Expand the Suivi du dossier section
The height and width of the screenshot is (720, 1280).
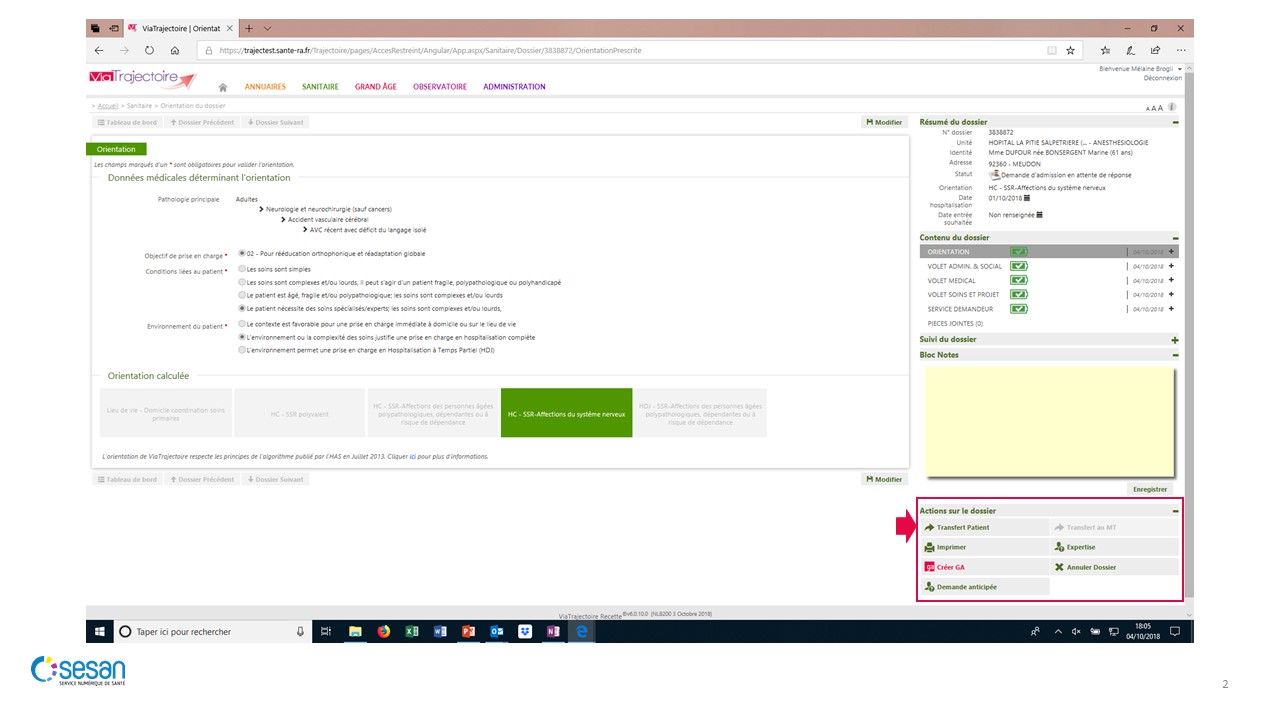click(1175, 340)
